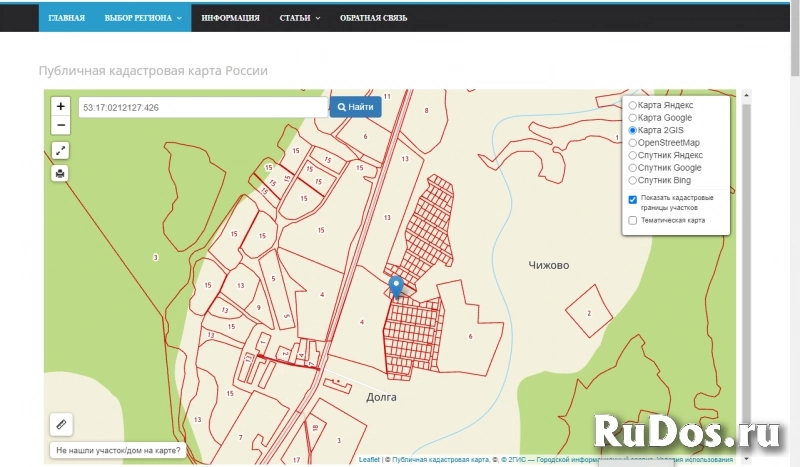This screenshot has height=467, width=800.
Task: Open the Информация menu item
Action: tap(230, 18)
